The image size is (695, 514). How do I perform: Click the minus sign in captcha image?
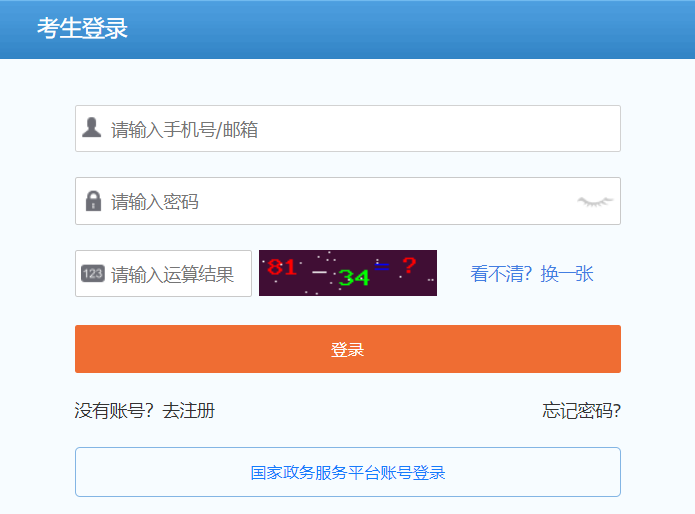pyautogui.click(x=319, y=272)
